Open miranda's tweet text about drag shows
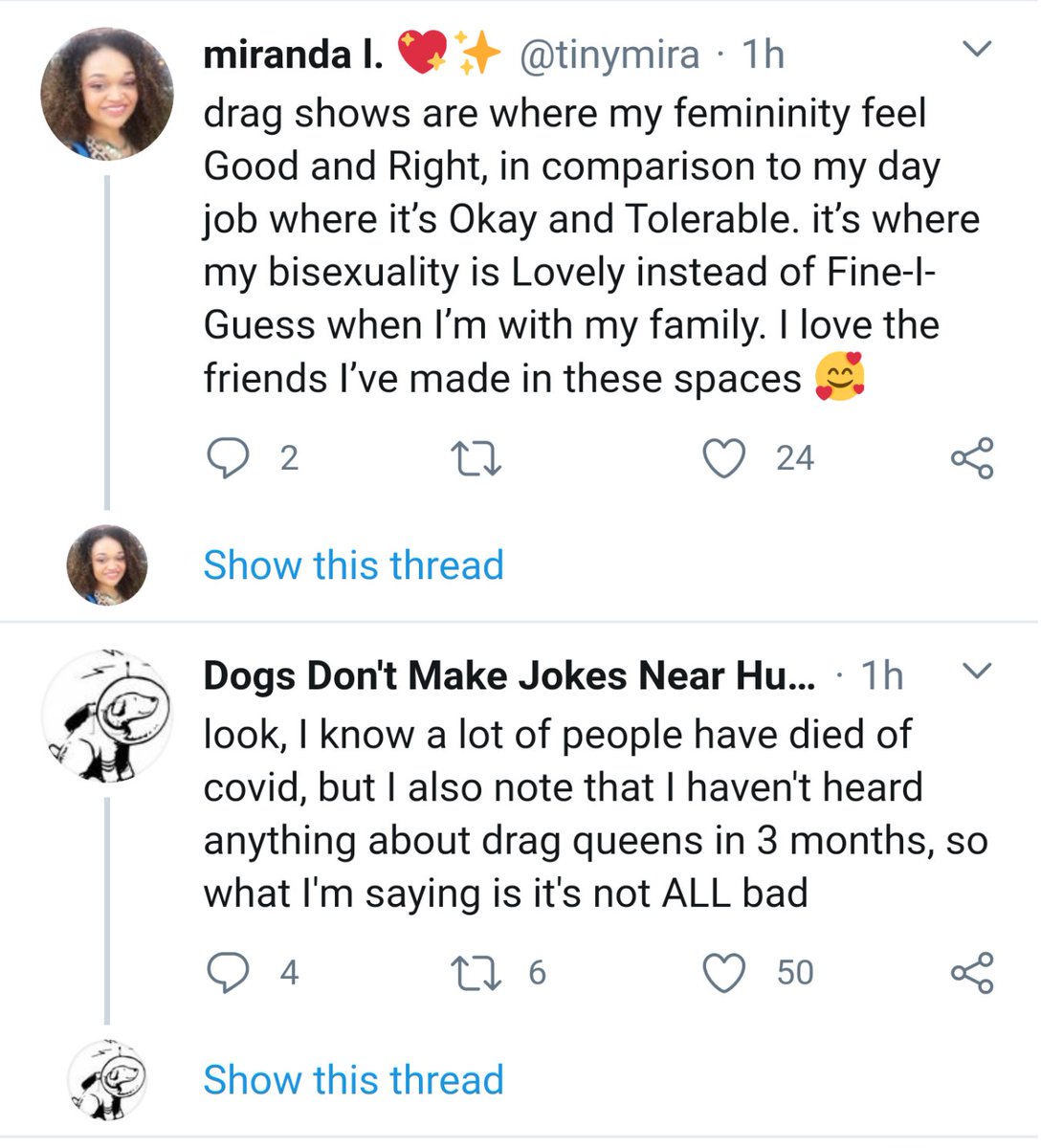Image resolution: width=1041 pixels, height=1148 pixels. point(574,246)
